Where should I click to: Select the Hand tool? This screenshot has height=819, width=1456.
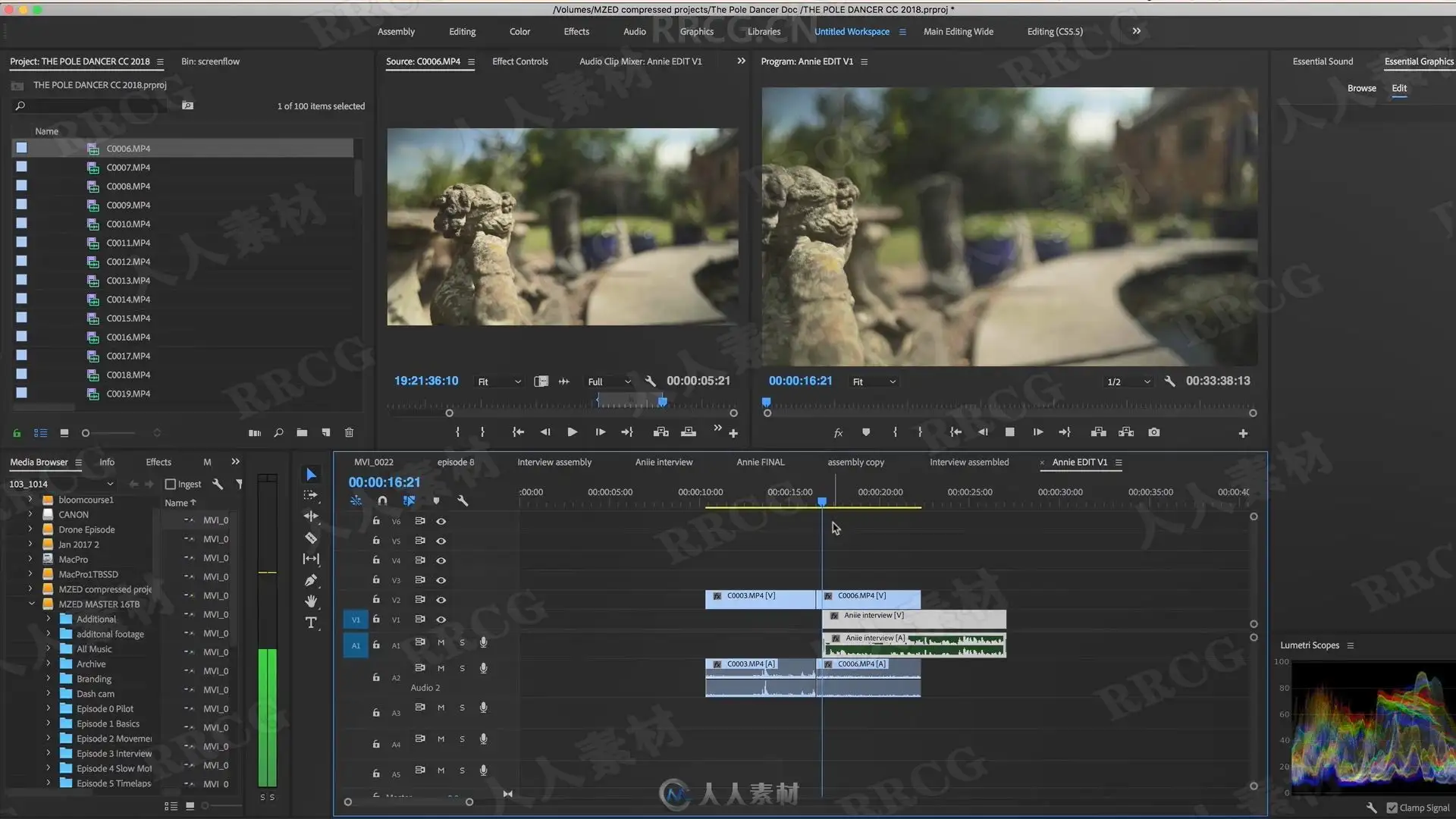(x=311, y=601)
